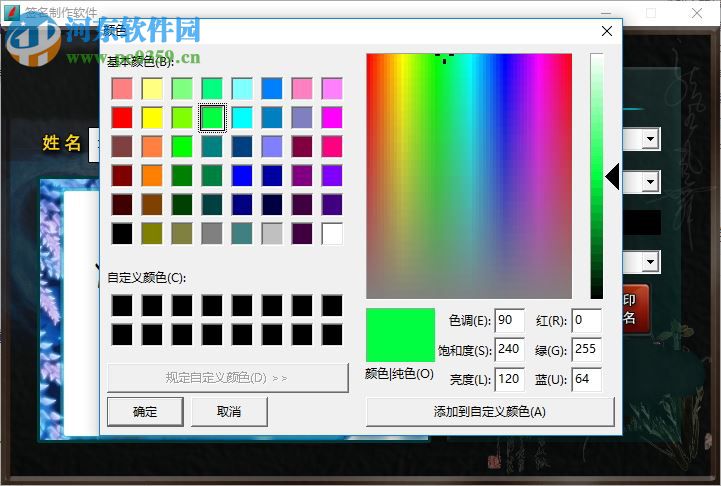Select the light pink-red swatch in top row

coord(122,89)
